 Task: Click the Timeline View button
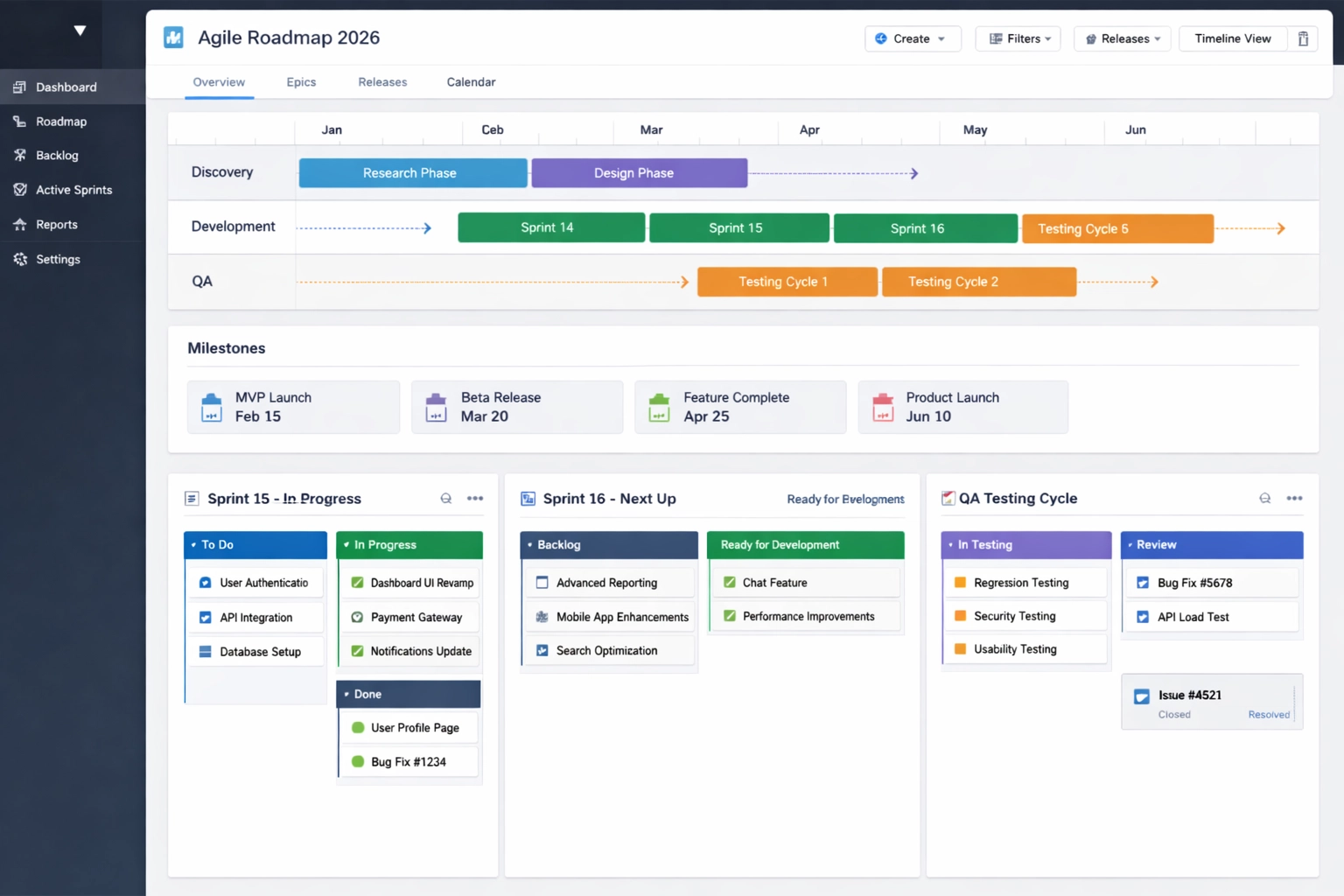(x=1233, y=38)
